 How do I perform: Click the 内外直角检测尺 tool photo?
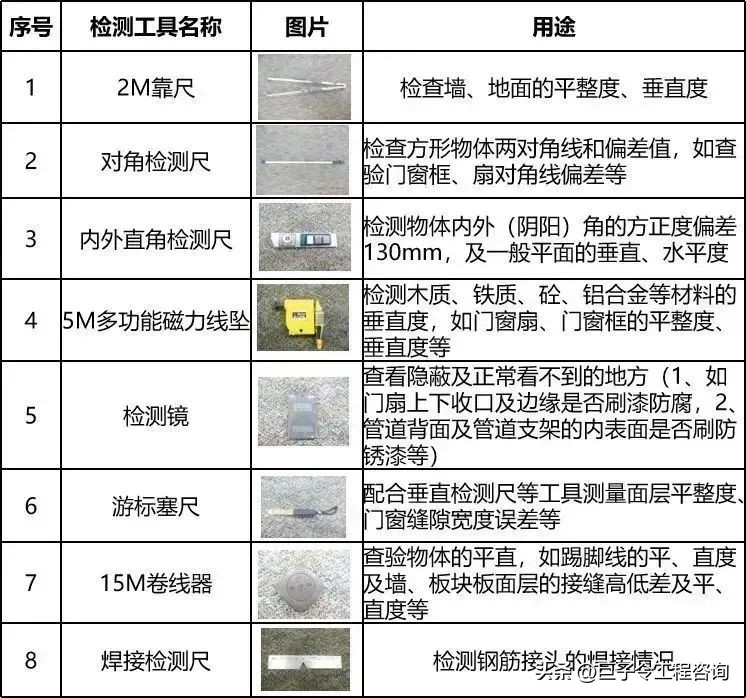click(305, 237)
